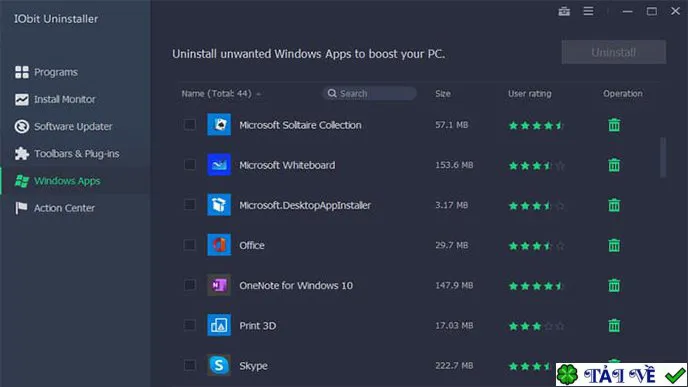The height and width of the screenshot is (387, 688).
Task: Select the Skype checkbox
Action: [x=190, y=365]
